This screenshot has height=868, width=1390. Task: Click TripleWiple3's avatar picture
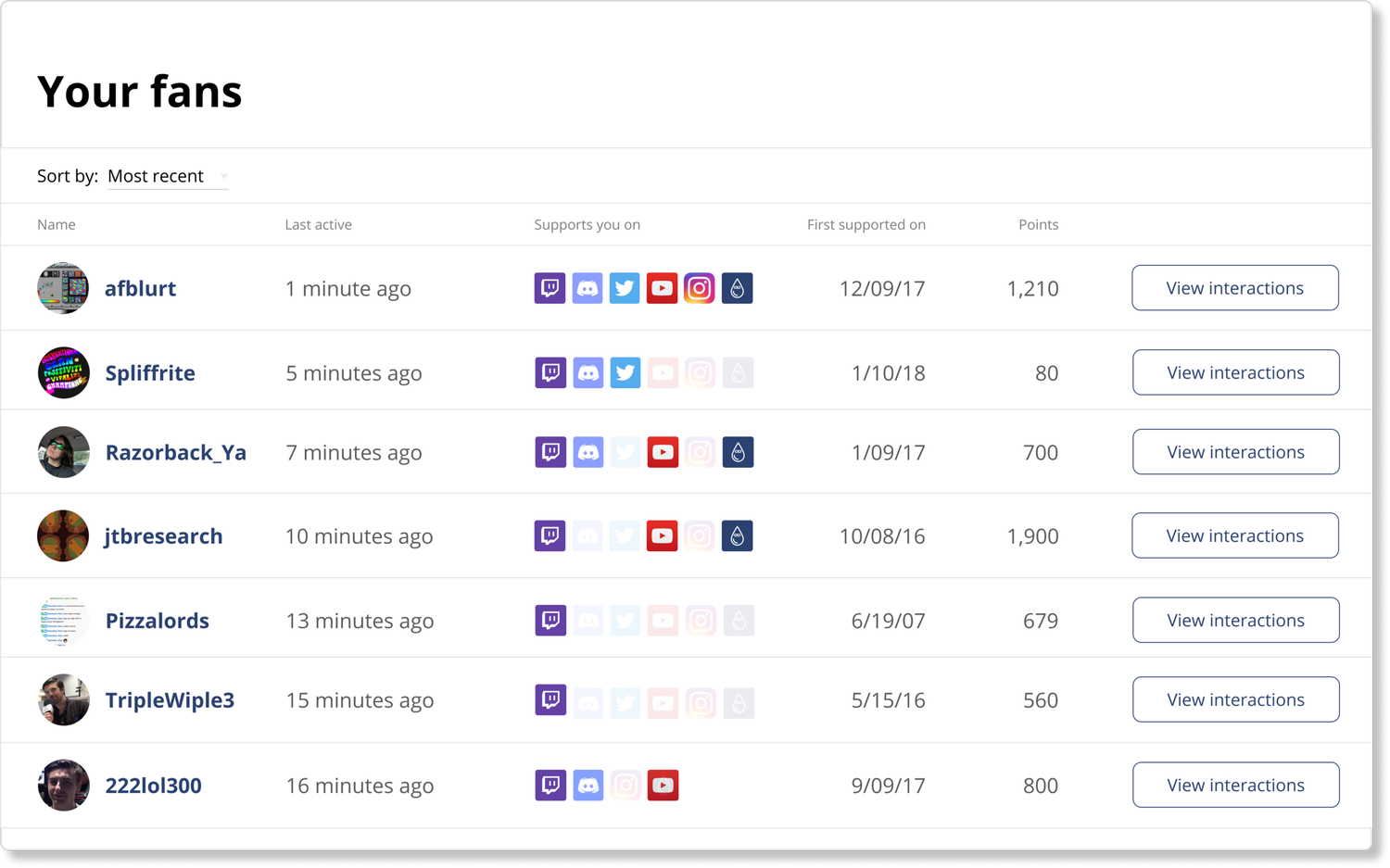[x=64, y=699]
